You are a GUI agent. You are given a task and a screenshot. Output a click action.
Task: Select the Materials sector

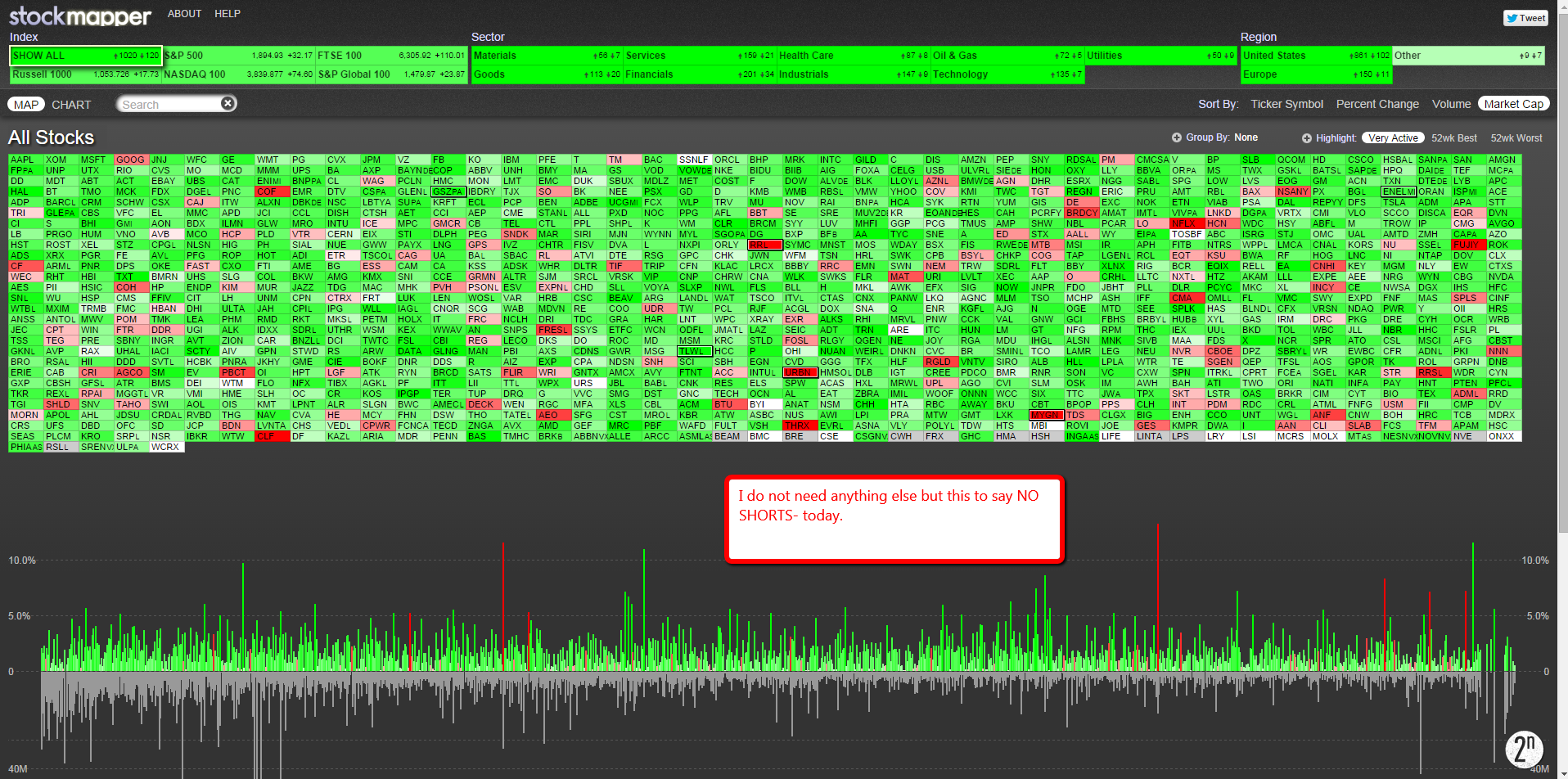(547, 56)
